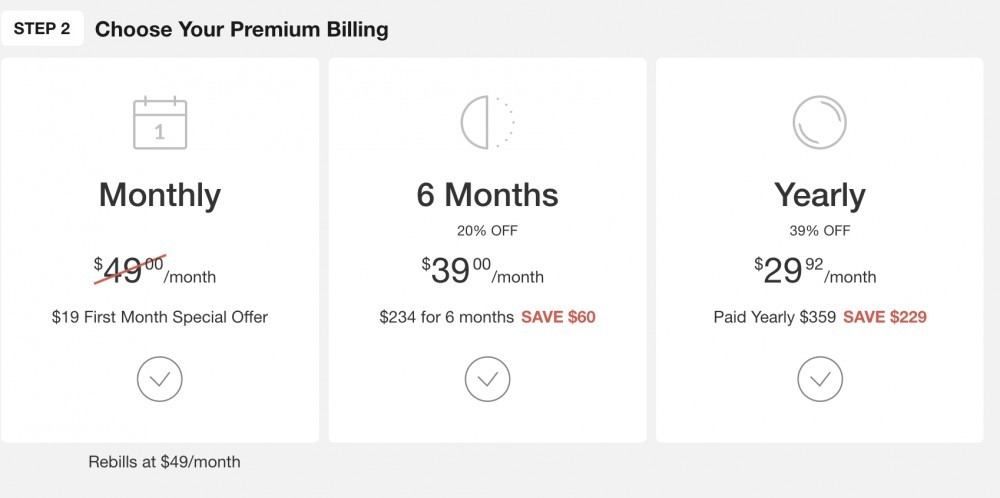This screenshot has width=1000, height=498.
Task: Click the Monthly plan heading
Action: pos(159,195)
